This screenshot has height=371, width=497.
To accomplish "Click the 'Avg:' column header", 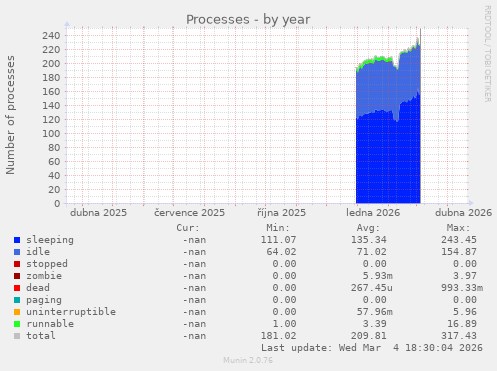I will click(x=368, y=228).
